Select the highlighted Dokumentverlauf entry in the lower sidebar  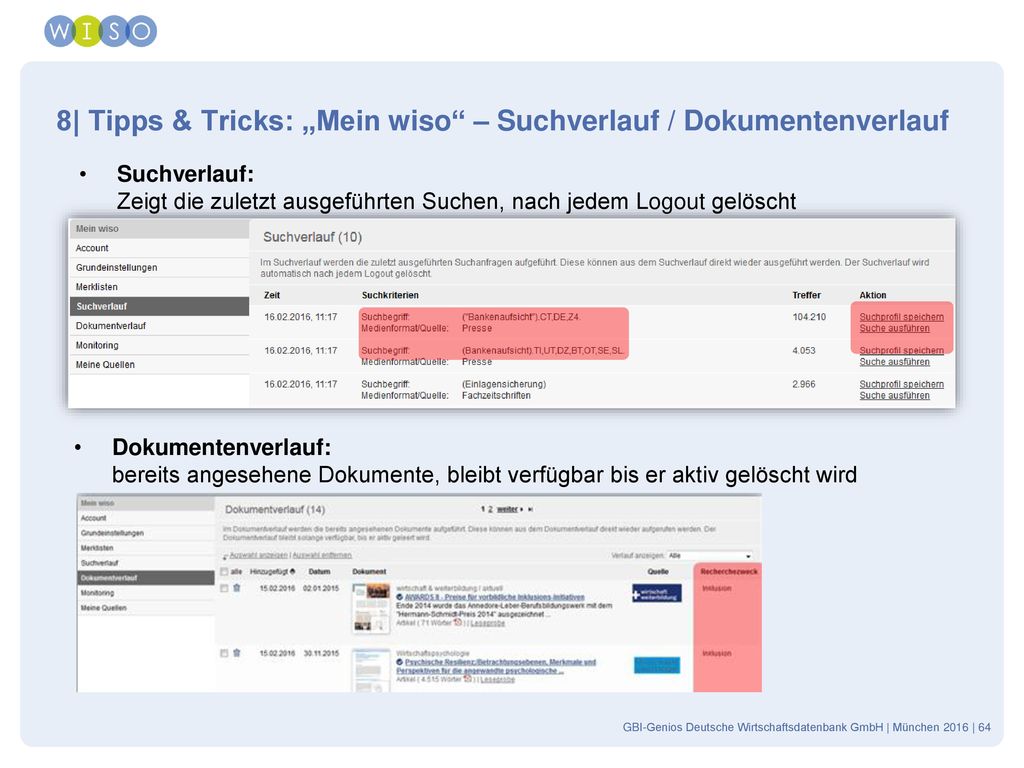tap(146, 578)
